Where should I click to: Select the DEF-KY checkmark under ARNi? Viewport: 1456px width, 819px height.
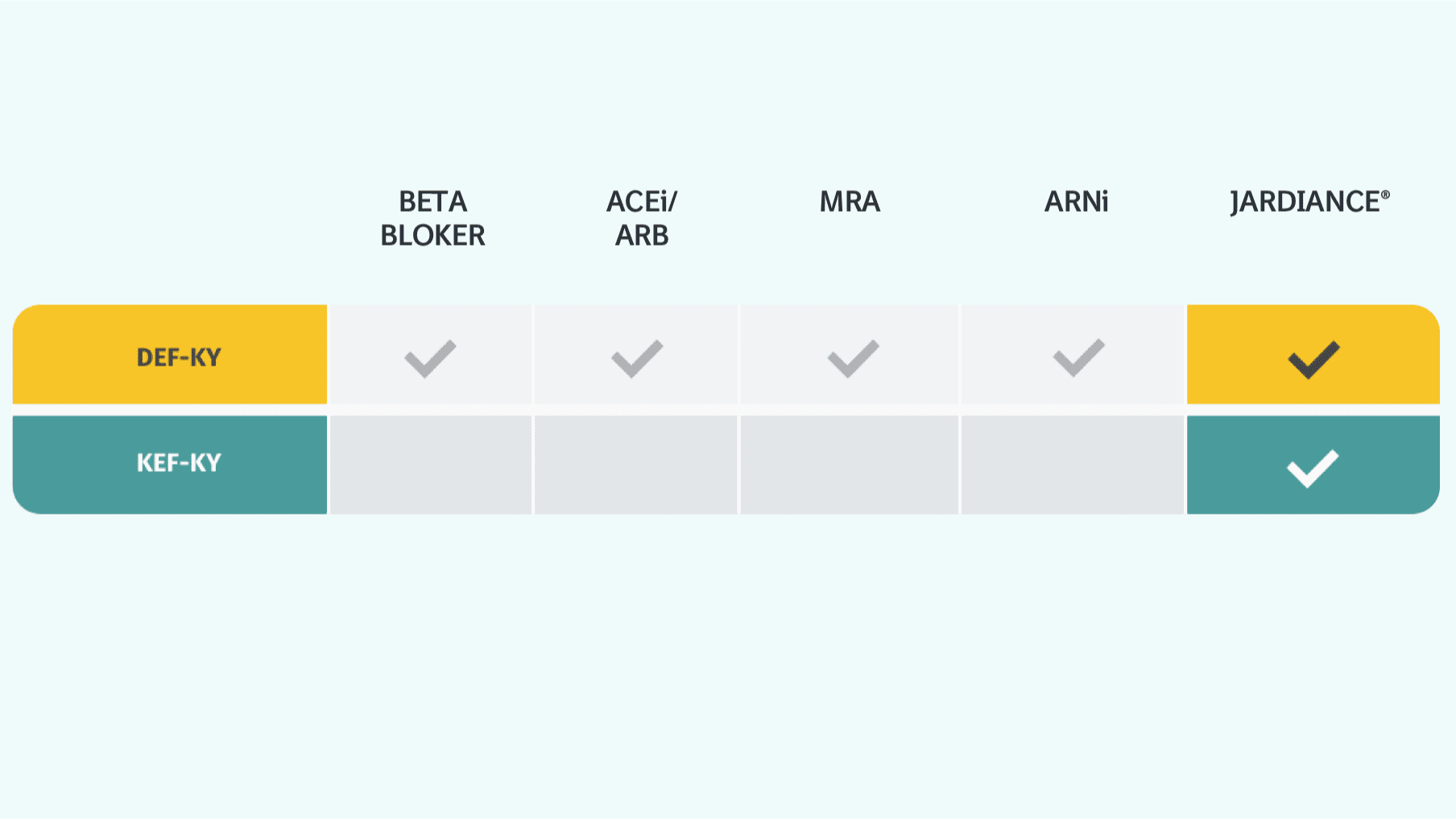[x=1078, y=358]
